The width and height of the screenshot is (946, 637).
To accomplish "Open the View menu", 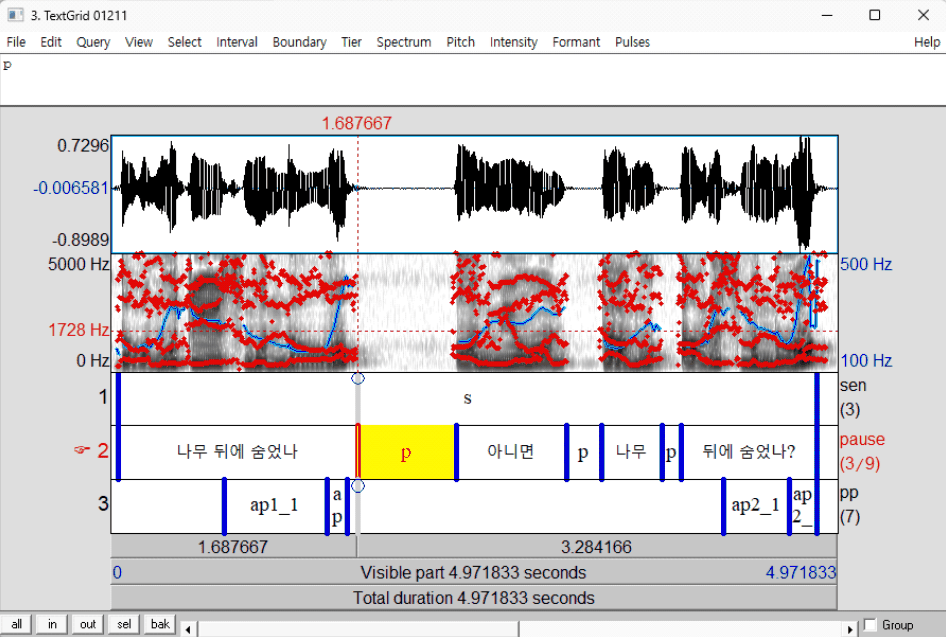I will pyautogui.click(x=139, y=42).
